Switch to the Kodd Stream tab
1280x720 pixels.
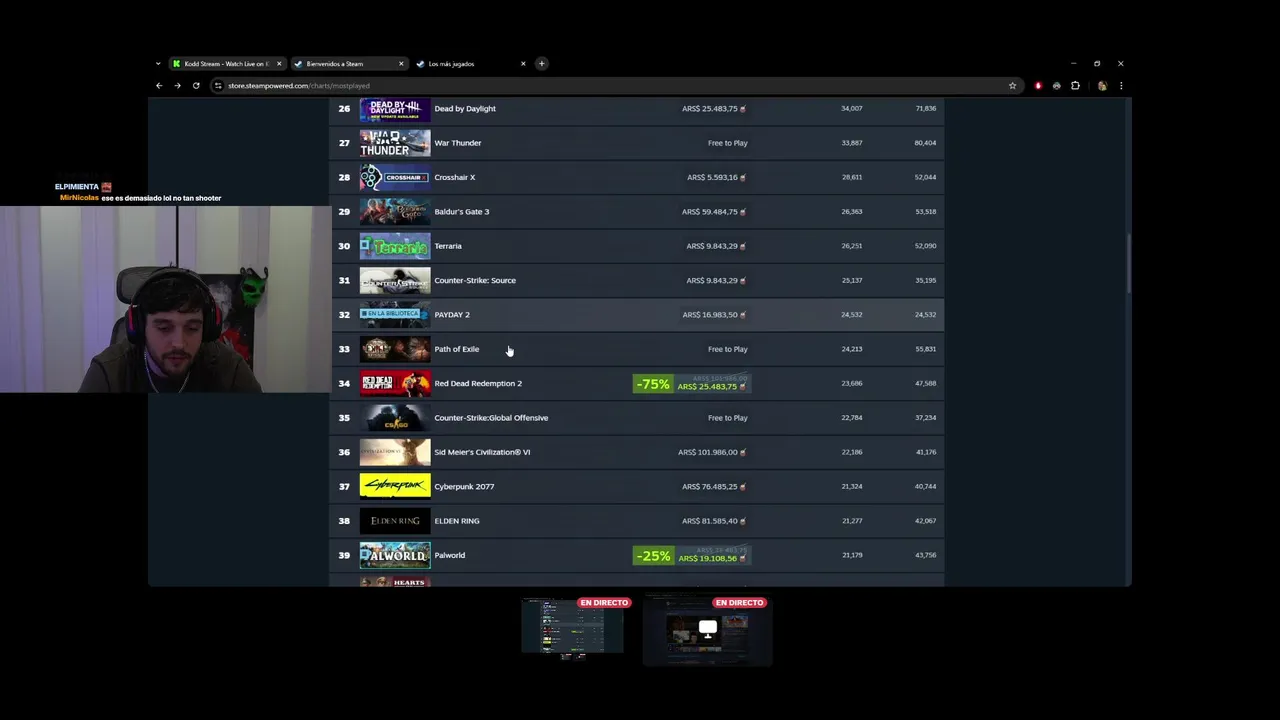point(227,64)
